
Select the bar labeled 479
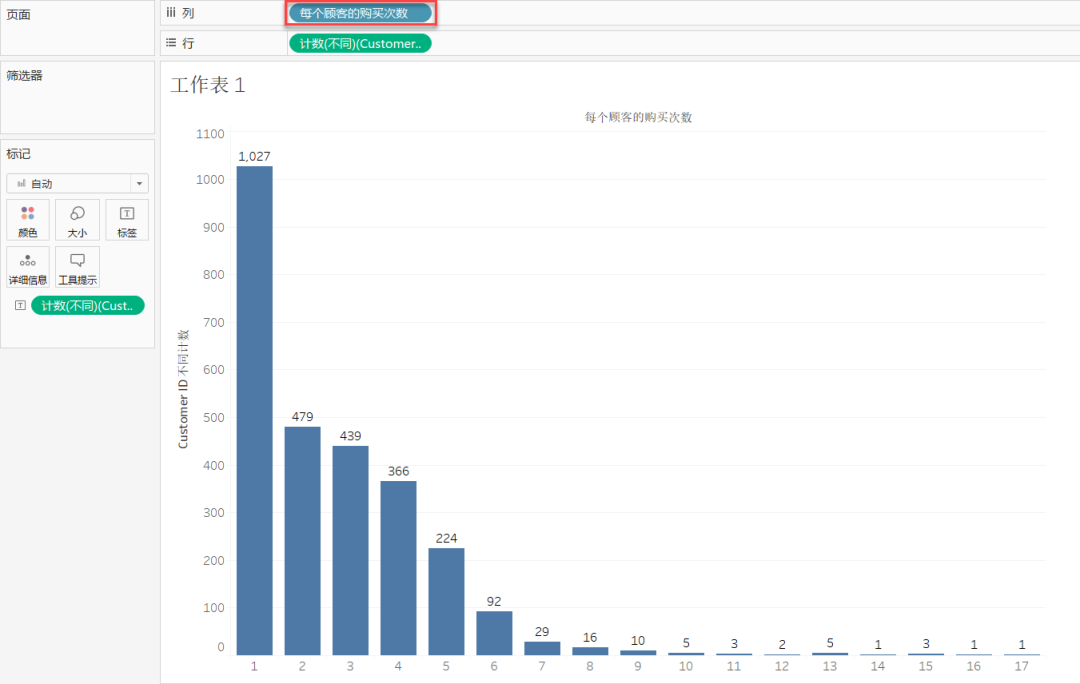[302, 540]
